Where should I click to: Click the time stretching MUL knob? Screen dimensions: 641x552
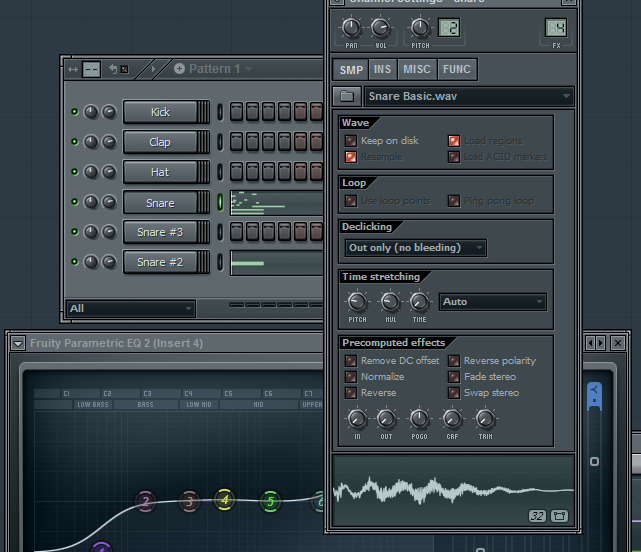pos(390,302)
